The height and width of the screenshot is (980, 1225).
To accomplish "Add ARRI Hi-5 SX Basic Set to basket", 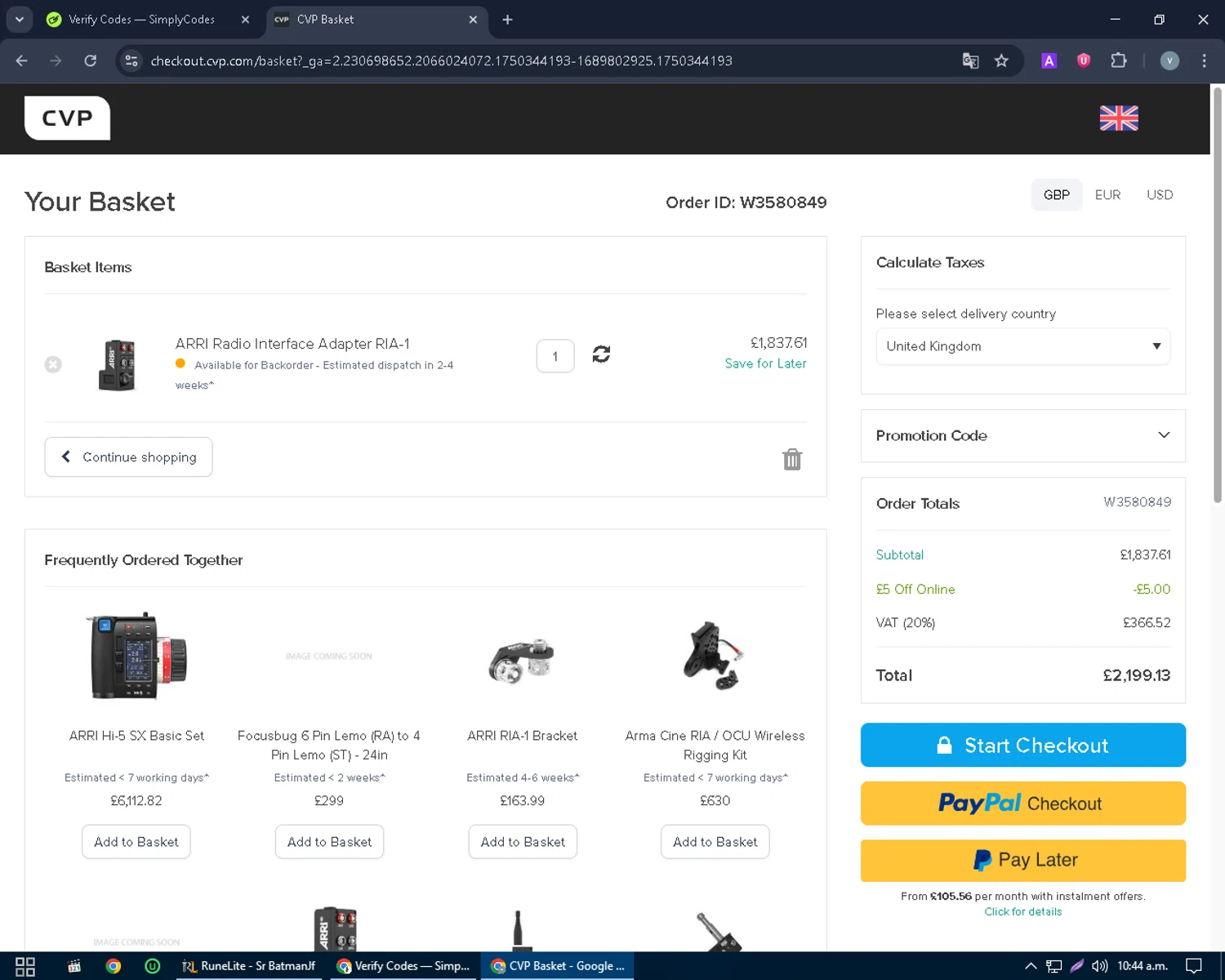I will click(136, 842).
